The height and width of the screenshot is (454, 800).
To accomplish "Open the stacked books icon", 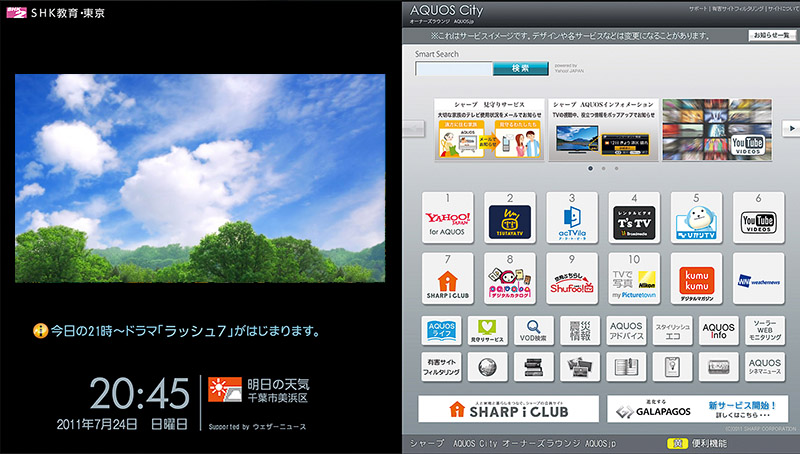I will click(x=534, y=367).
